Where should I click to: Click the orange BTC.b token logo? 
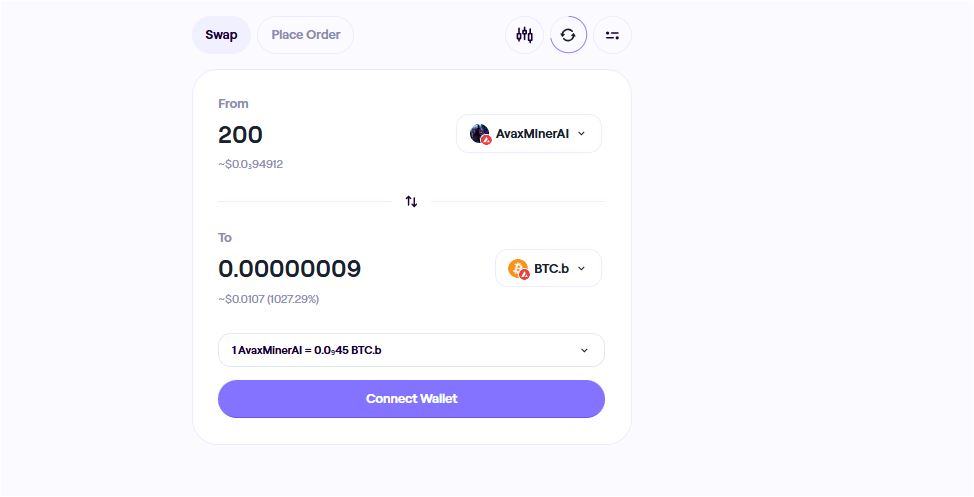[x=518, y=269]
